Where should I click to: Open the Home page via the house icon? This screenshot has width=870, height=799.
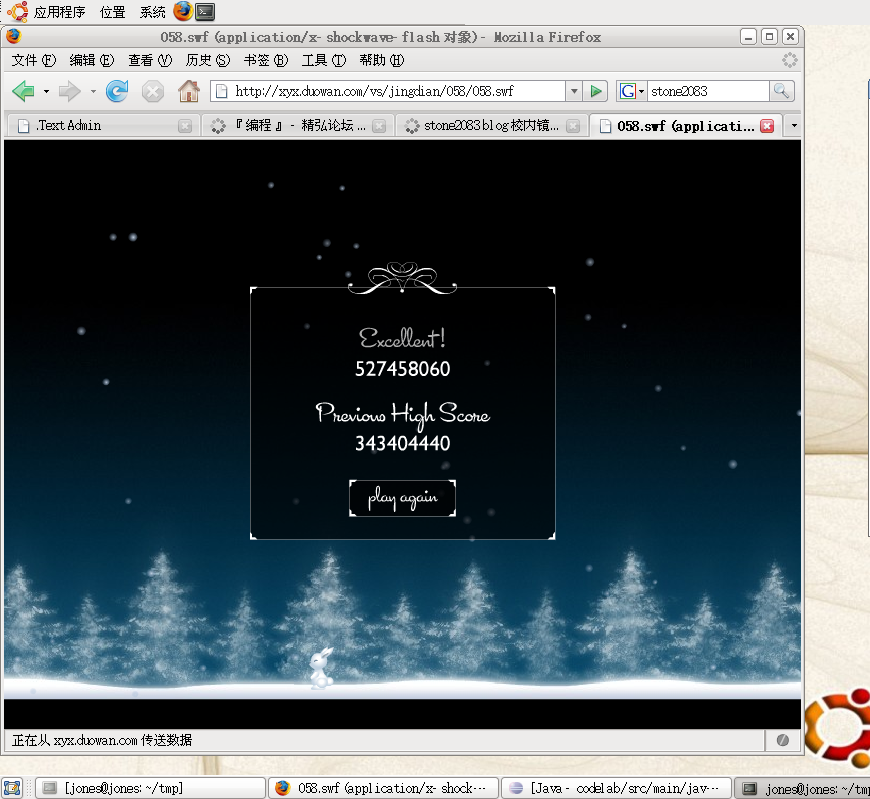(x=189, y=91)
